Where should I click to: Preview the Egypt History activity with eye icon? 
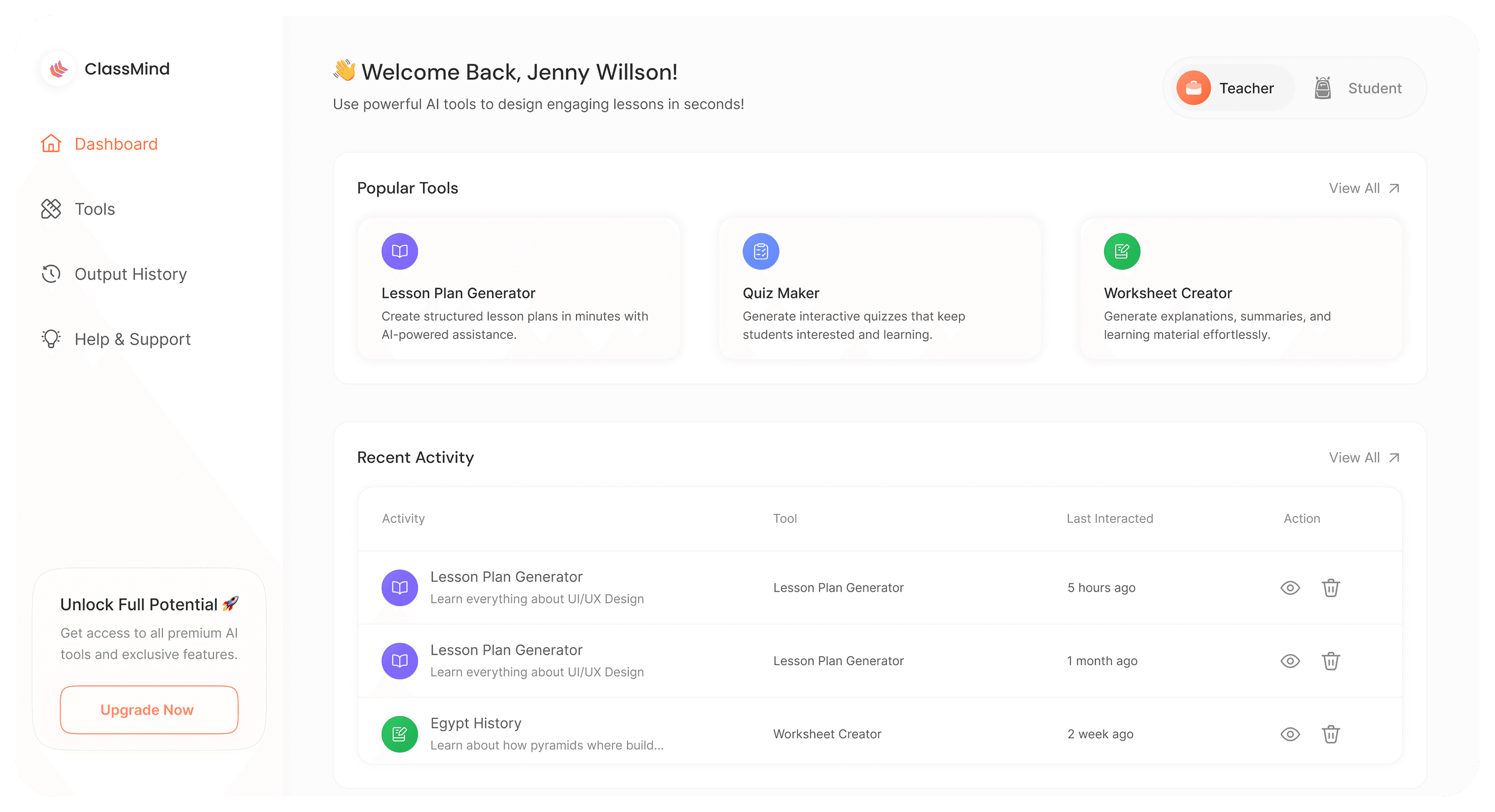coord(1290,734)
